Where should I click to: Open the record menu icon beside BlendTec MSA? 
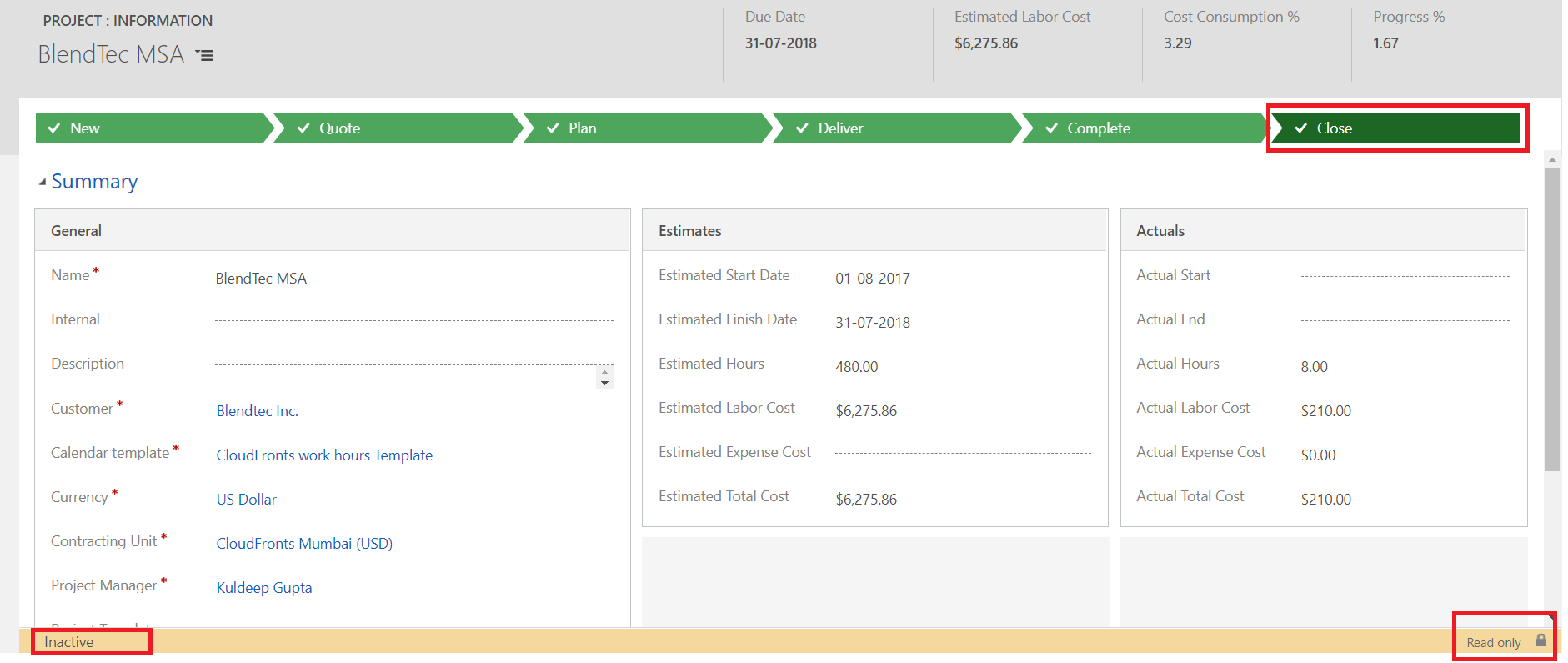click(x=204, y=55)
